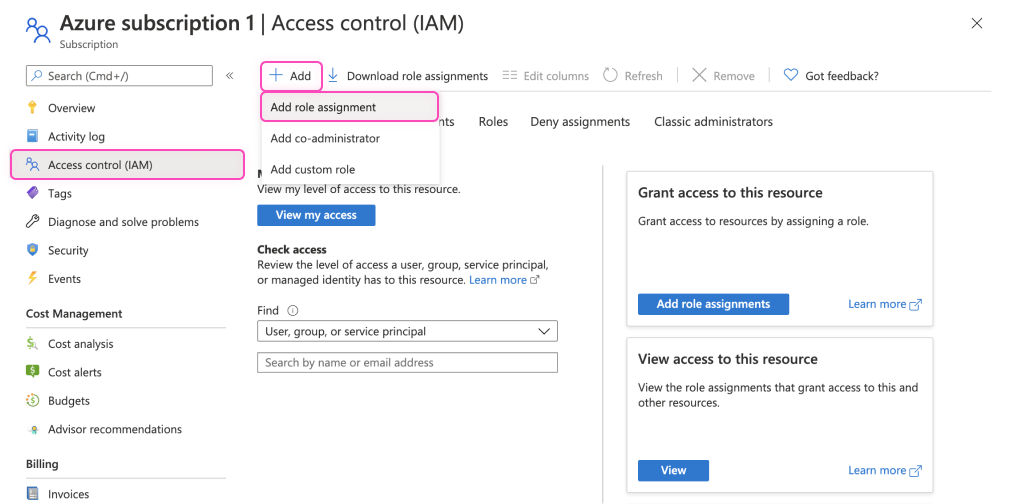Open Activity log from its sidebar icon

coord(33,137)
